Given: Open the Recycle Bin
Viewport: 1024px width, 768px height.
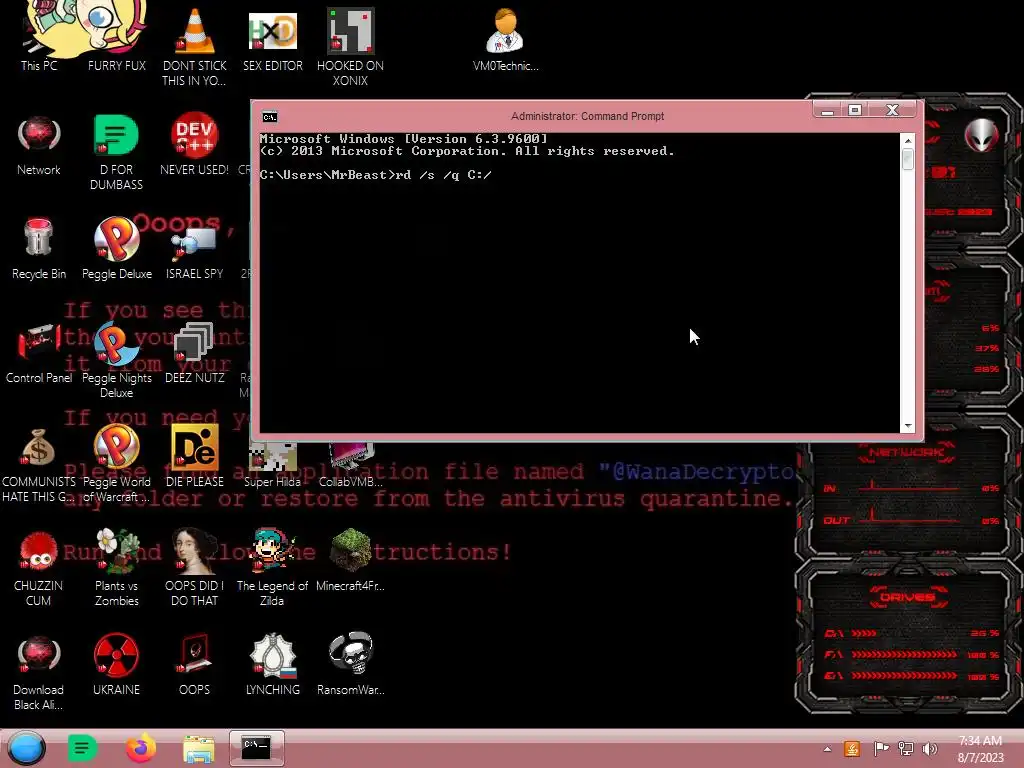Looking at the screenshot, I should point(39,249).
